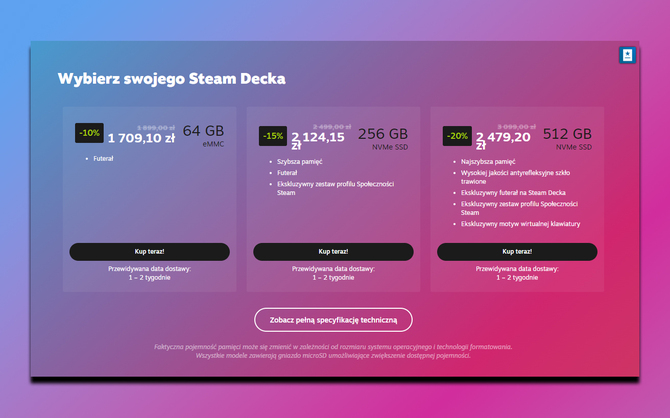This screenshot has width=670, height=418.
Task: Open Zobacz pełną specyfikację techniczną
Action: [333, 320]
